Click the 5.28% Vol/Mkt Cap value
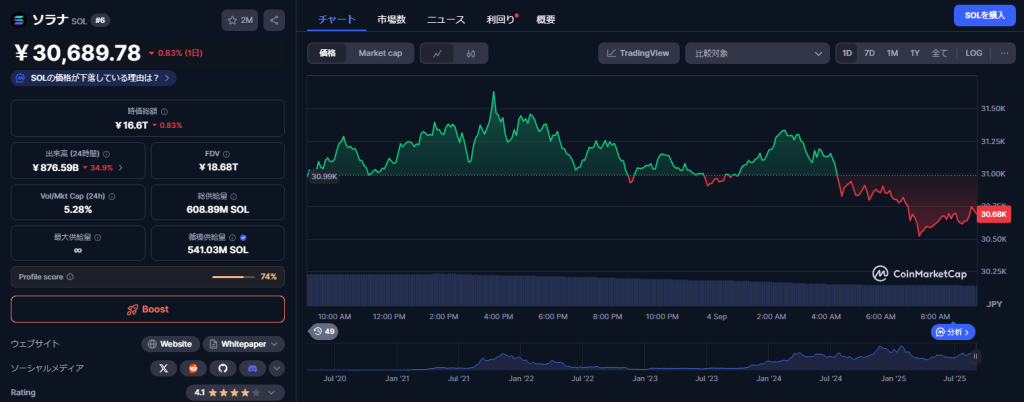 coord(78,209)
